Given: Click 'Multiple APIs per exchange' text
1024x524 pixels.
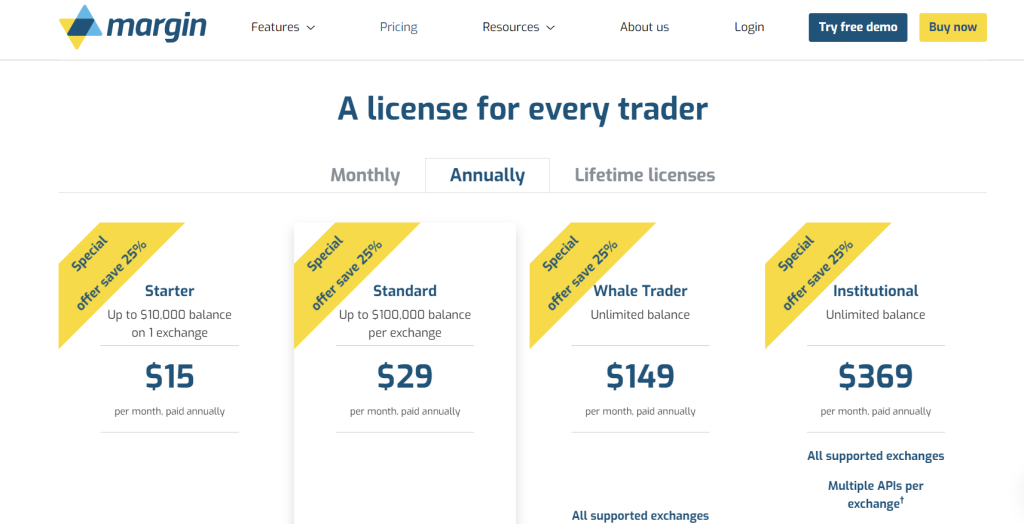Looking at the screenshot, I should [x=876, y=495].
